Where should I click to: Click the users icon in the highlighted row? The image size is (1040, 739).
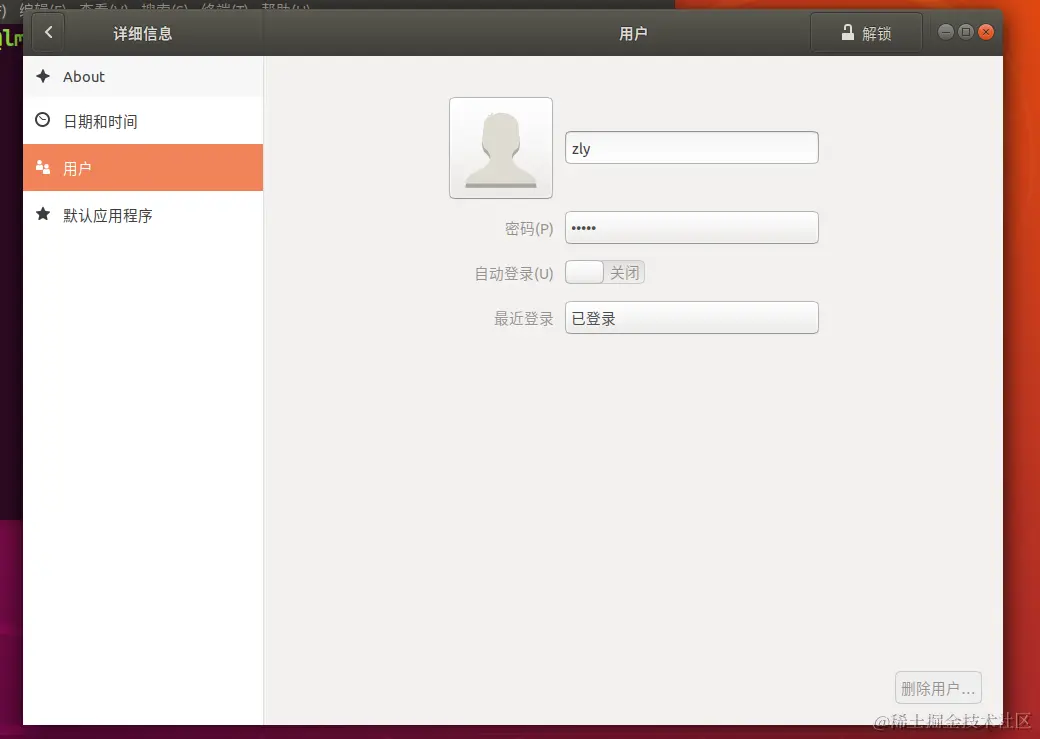coord(43,167)
